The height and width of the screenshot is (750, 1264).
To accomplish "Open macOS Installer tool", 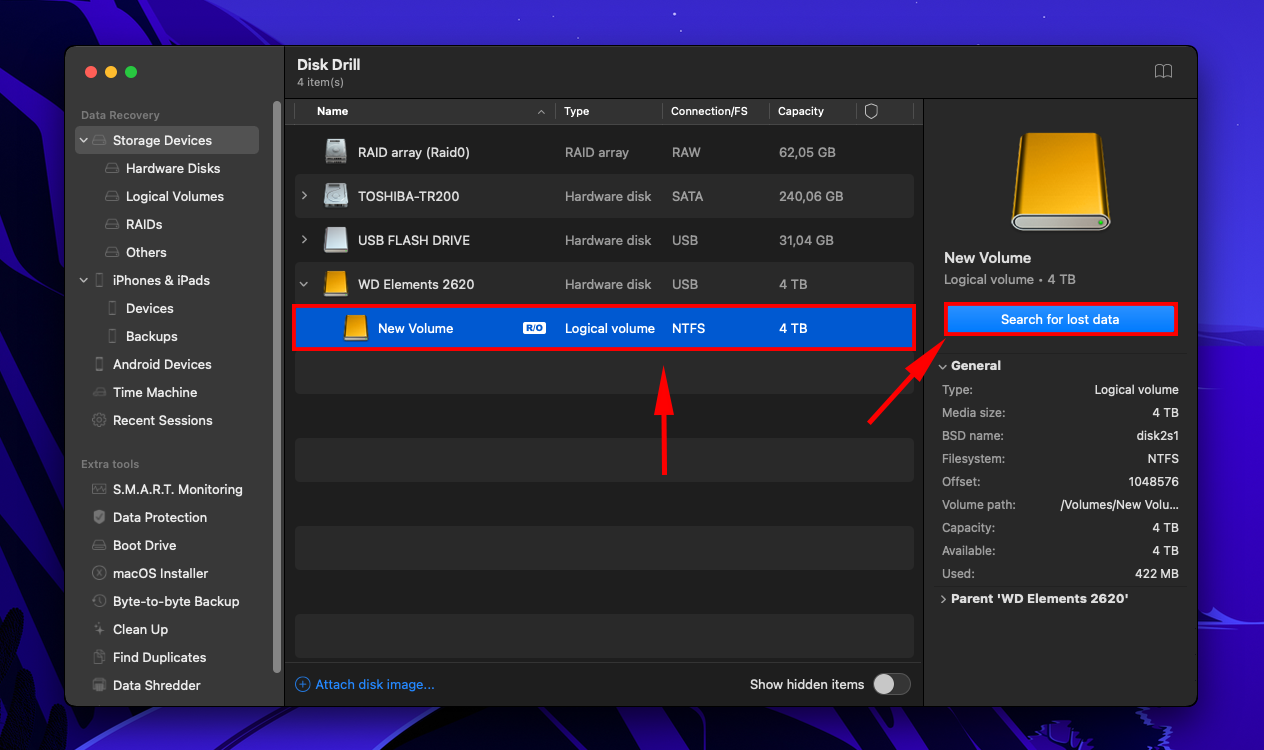I will [x=161, y=573].
